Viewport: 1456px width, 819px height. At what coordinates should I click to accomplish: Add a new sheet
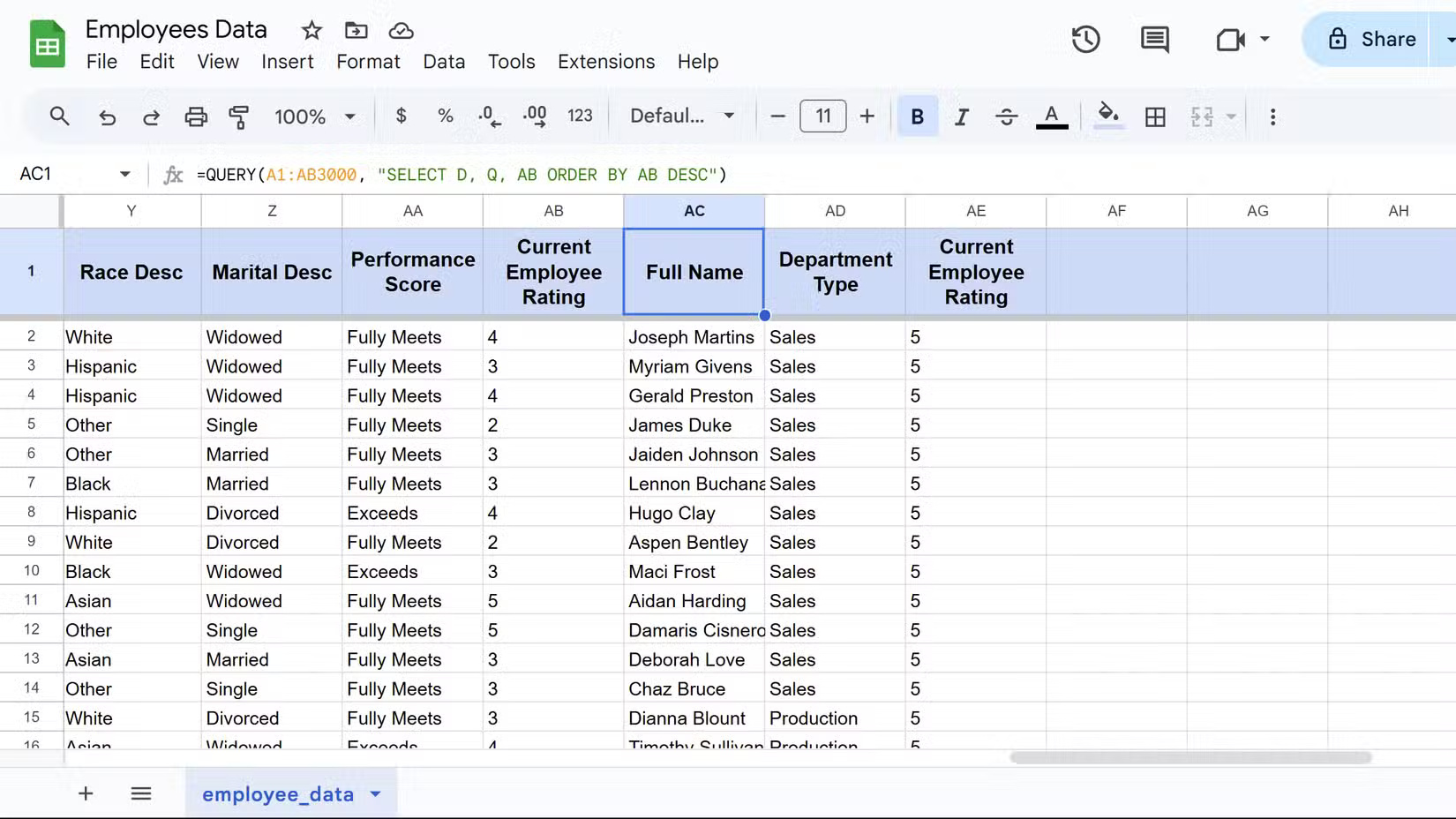86,793
